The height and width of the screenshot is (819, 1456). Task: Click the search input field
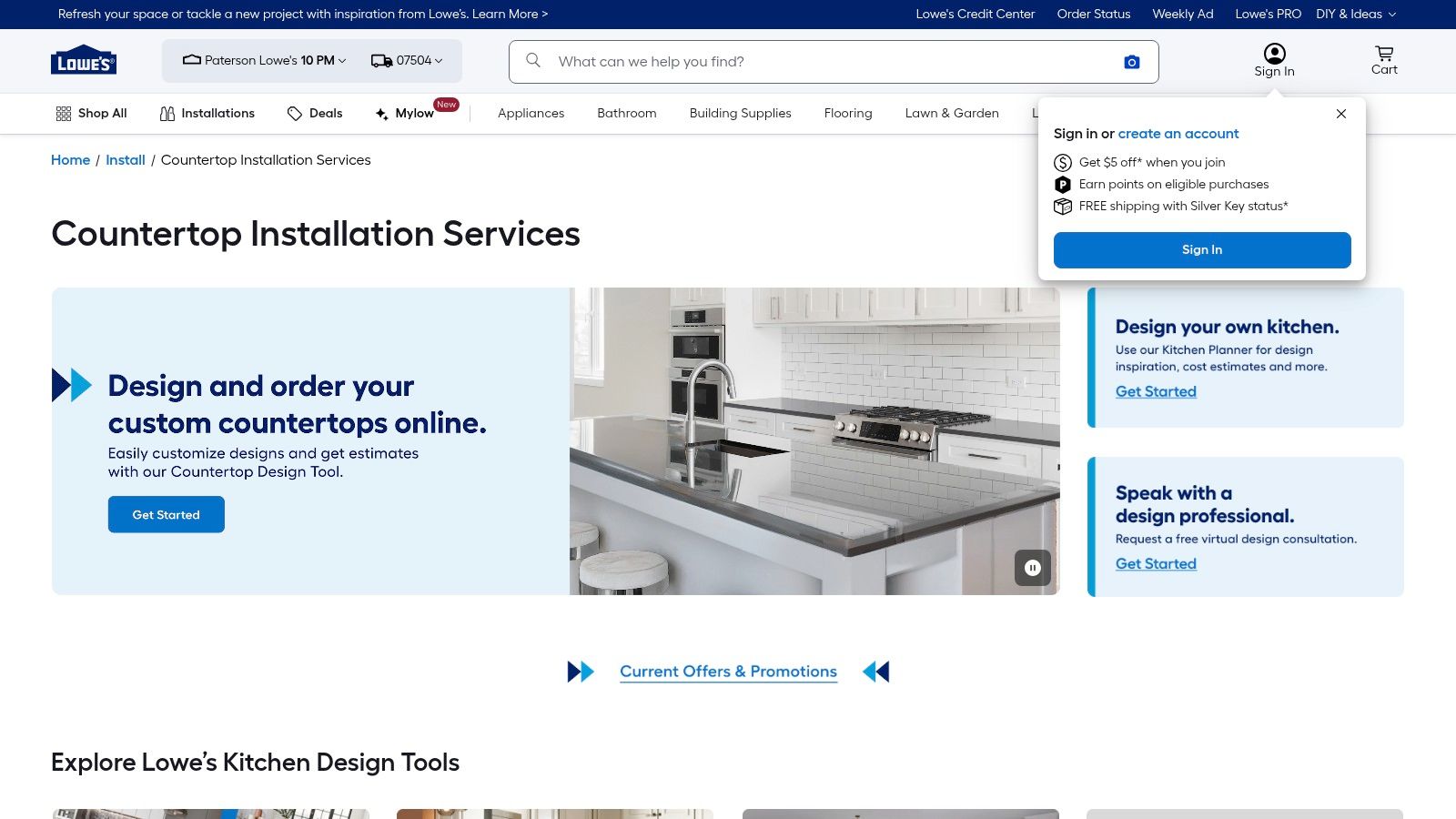pos(819,61)
